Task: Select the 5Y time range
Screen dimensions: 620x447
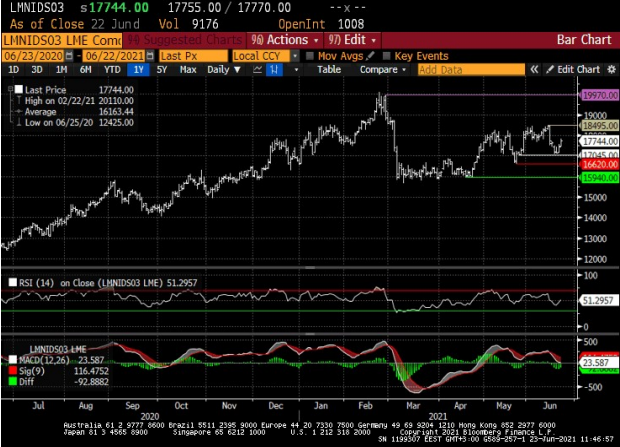Action: point(162,70)
